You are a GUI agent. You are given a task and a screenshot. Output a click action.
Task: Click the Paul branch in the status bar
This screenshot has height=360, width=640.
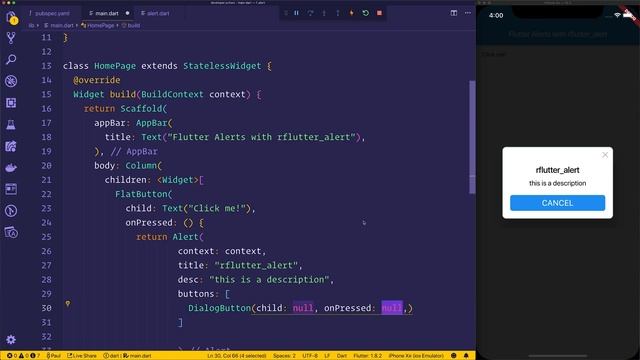click(x=53, y=356)
